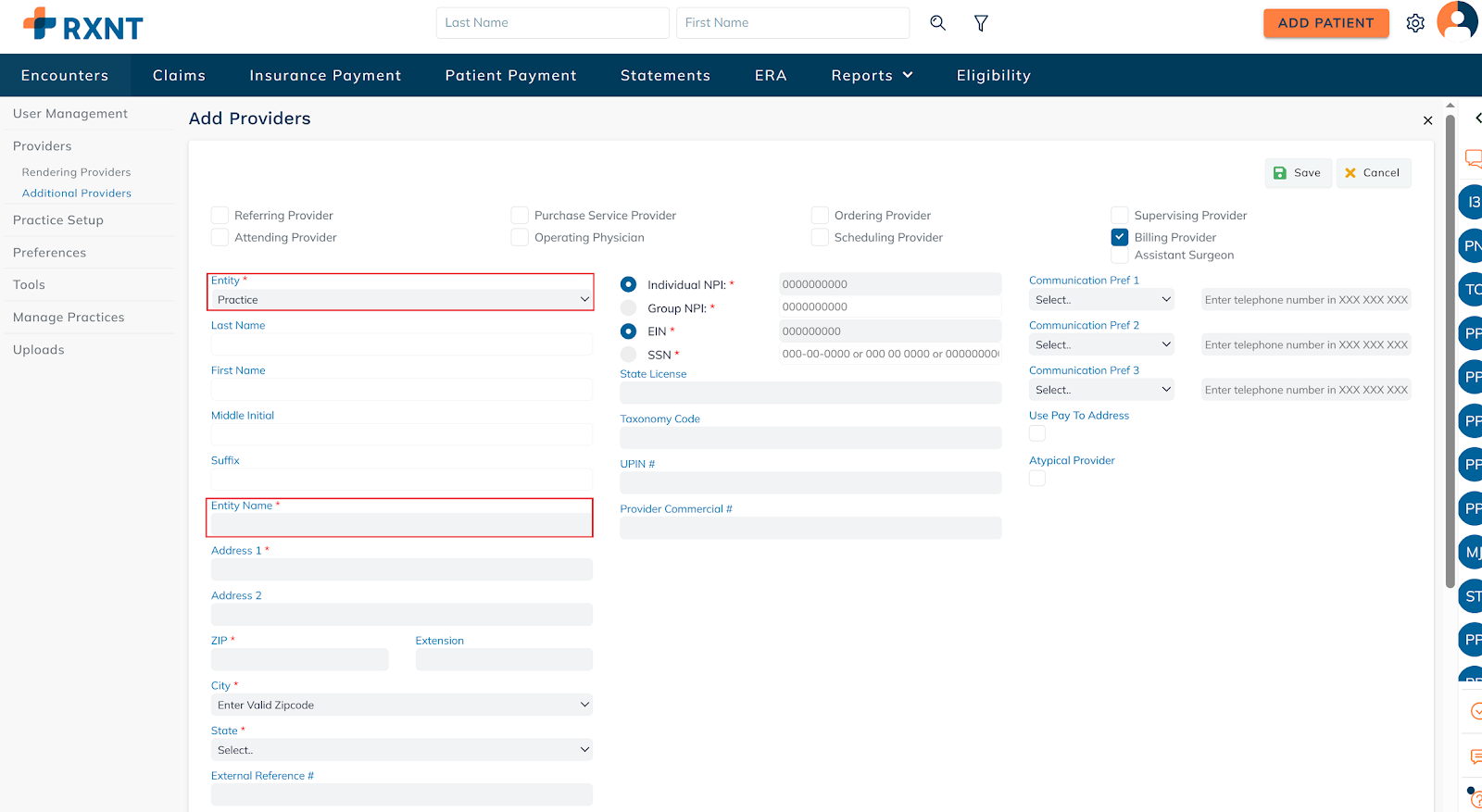
Task: Tick the Use Pay To Address checkbox
Action: point(1037,433)
